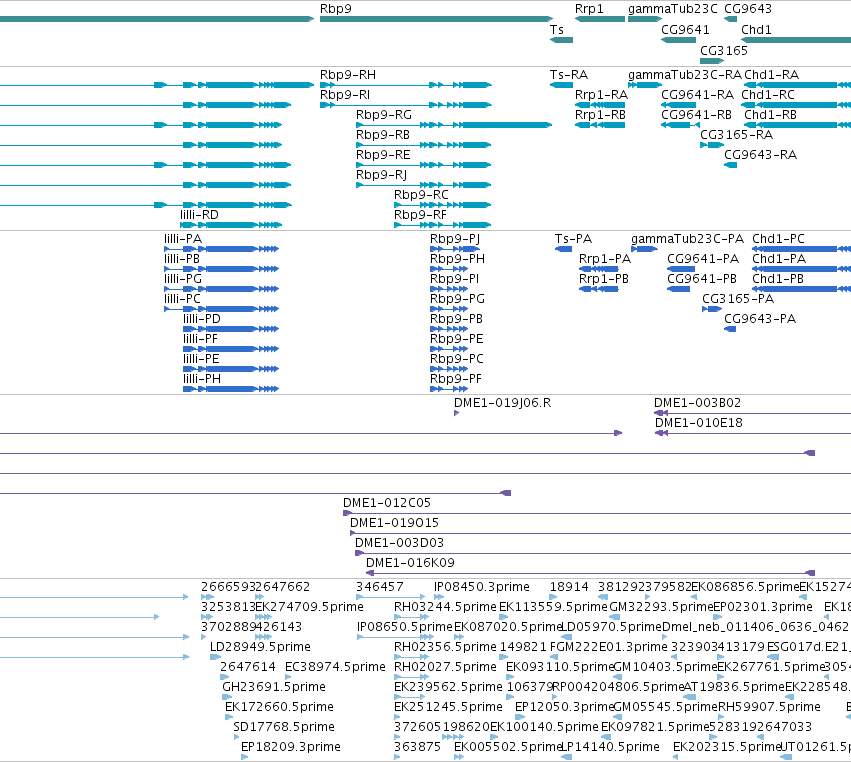The width and height of the screenshot is (851, 762).
Task: Click clone label DME1-003B02
Action: pyautogui.click(x=697, y=403)
